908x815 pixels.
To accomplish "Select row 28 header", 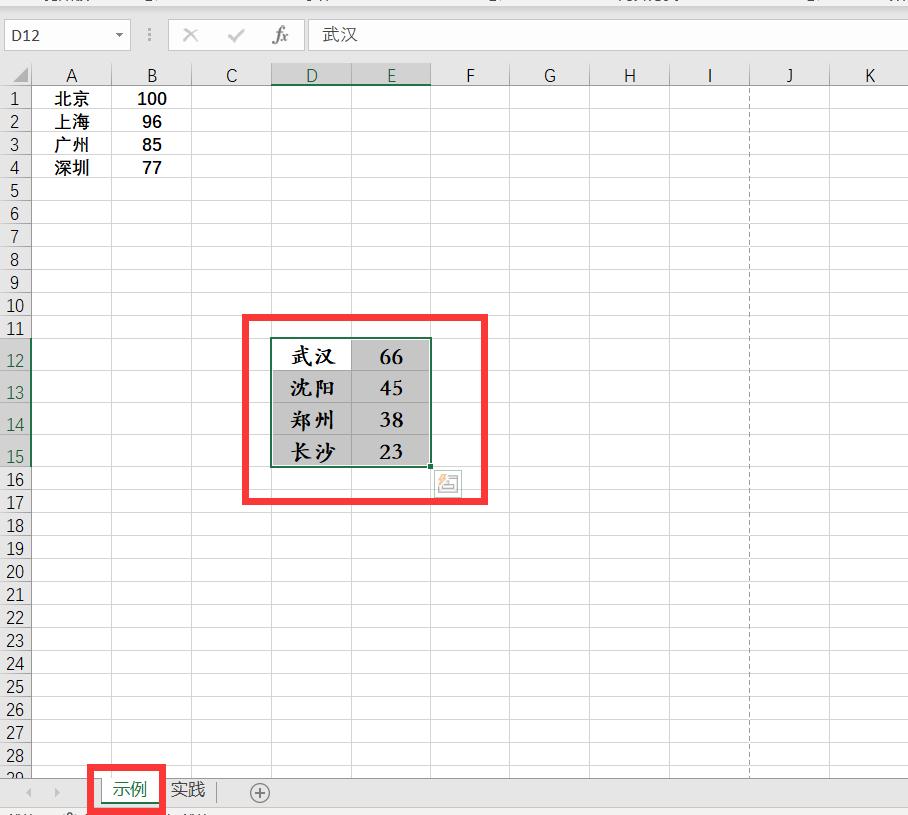I will click(x=15, y=755).
